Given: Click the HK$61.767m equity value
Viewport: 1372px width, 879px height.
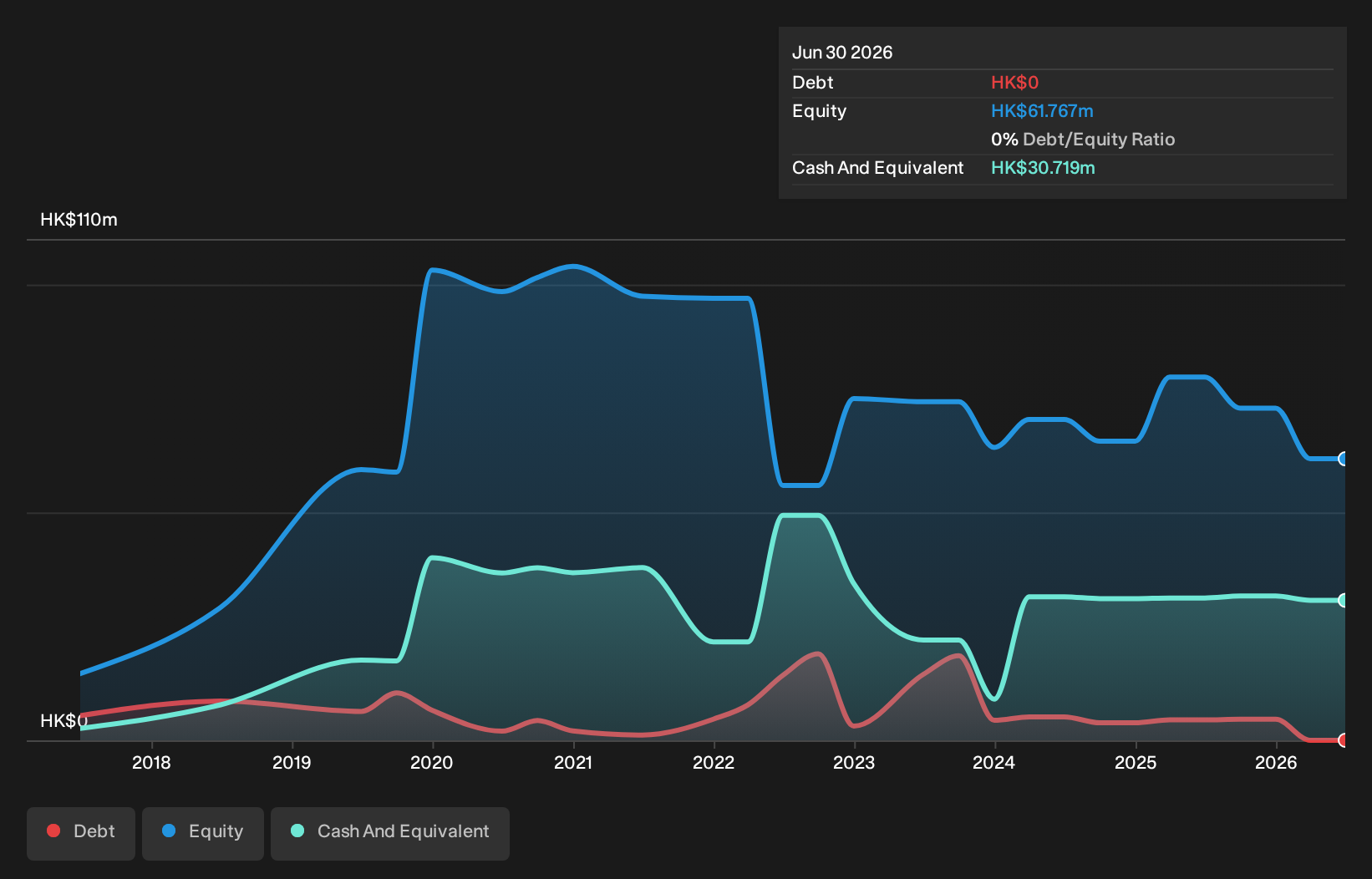Looking at the screenshot, I should point(1042,111).
